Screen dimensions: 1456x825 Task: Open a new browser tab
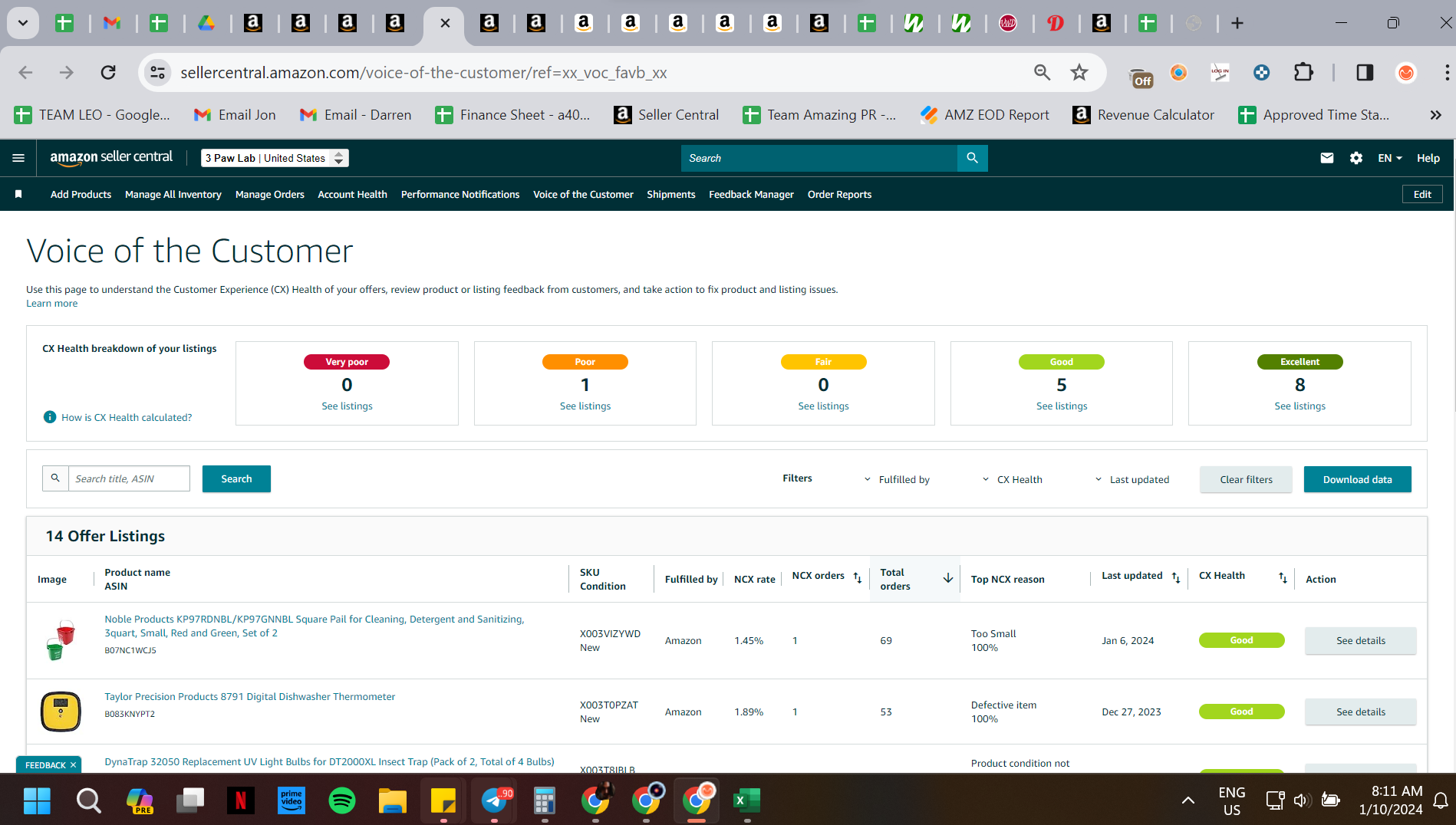click(1237, 23)
